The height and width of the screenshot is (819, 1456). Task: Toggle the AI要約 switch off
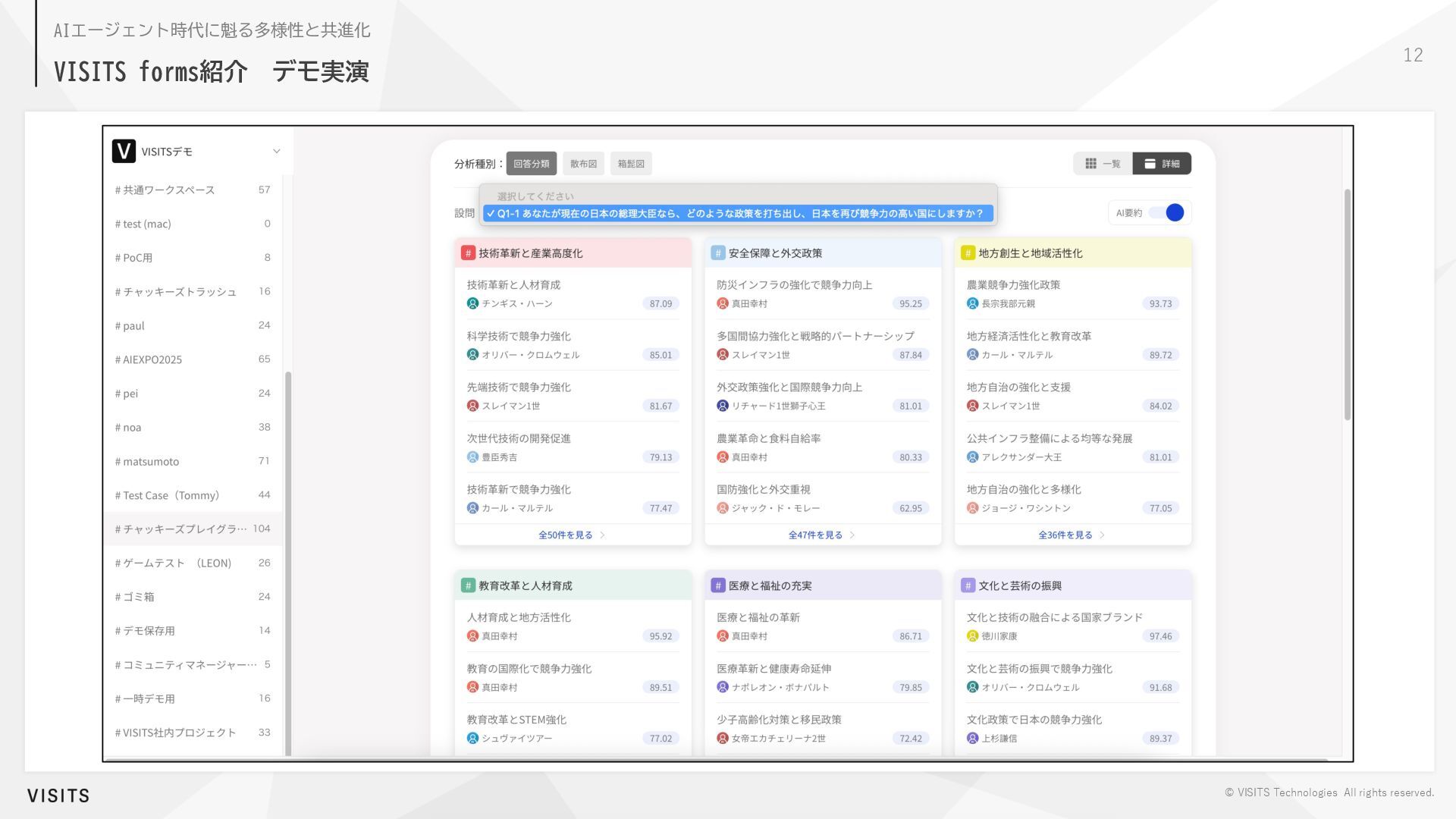click(1166, 213)
